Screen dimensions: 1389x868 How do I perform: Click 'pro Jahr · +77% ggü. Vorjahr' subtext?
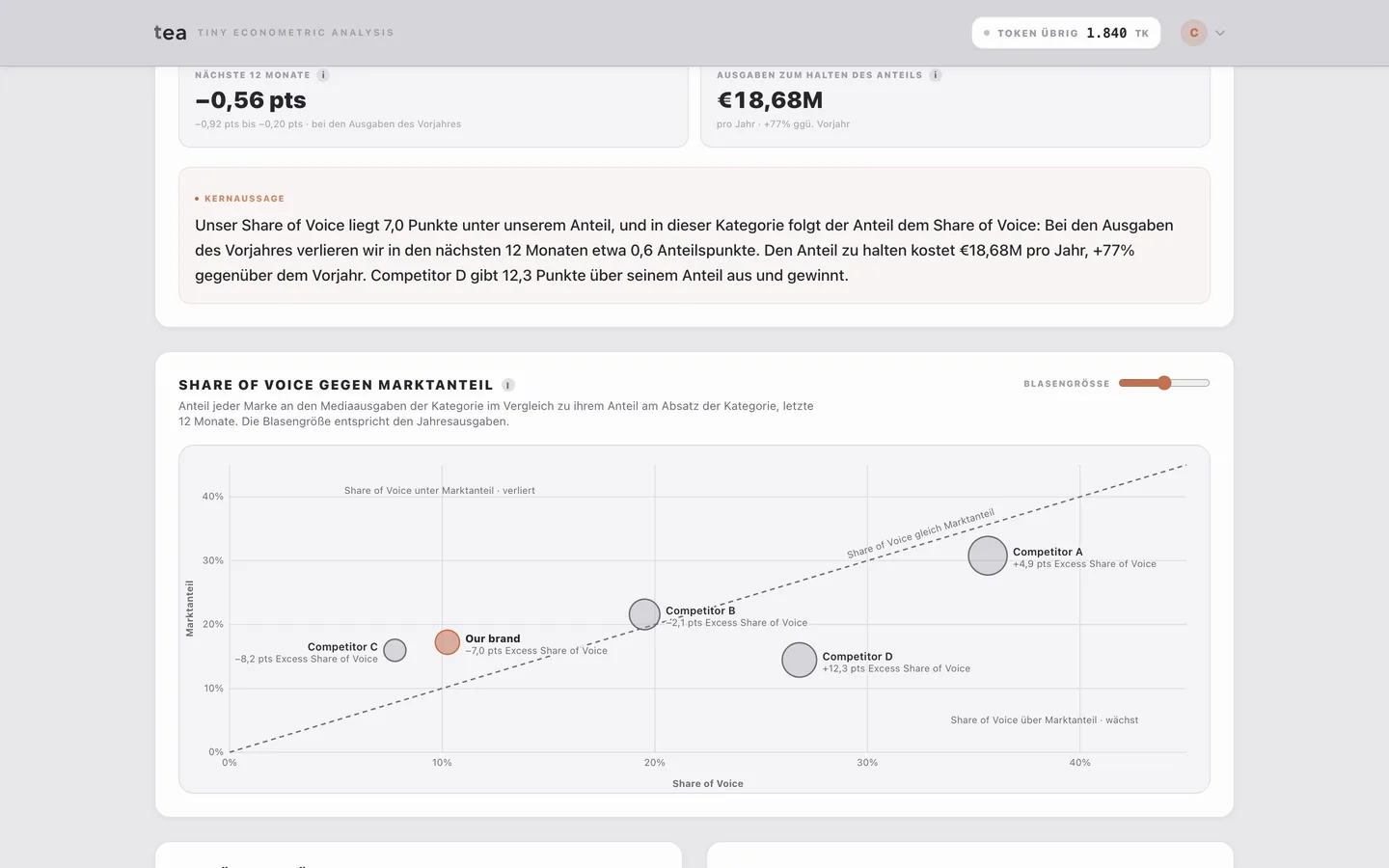pos(783,124)
